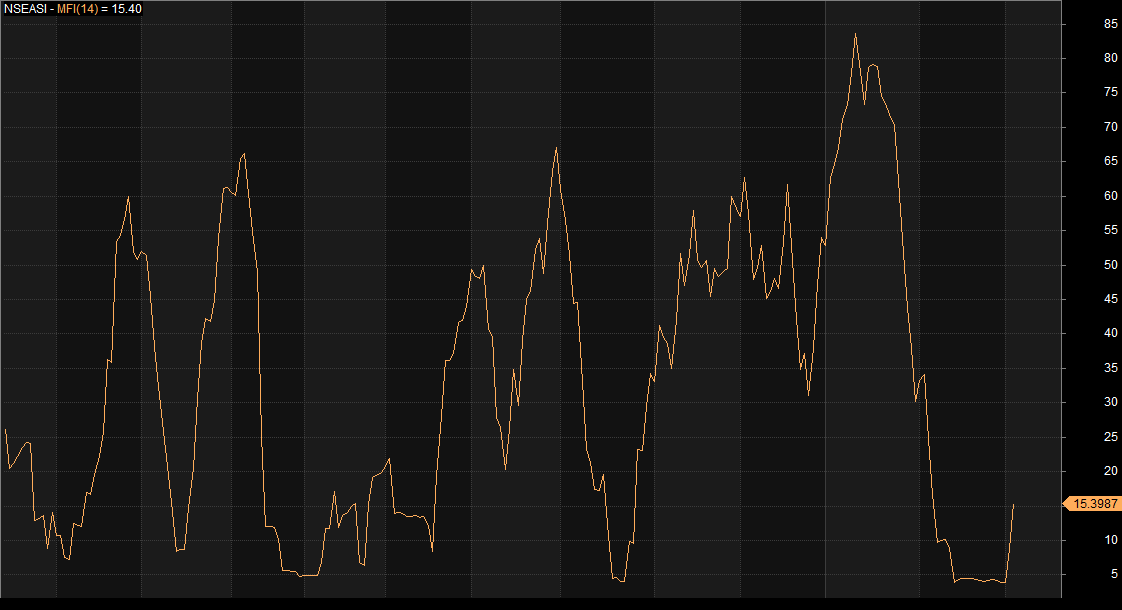This screenshot has width=1122, height=610.
Task: Click the 15.3987 current value marker
Action: click(x=1093, y=504)
